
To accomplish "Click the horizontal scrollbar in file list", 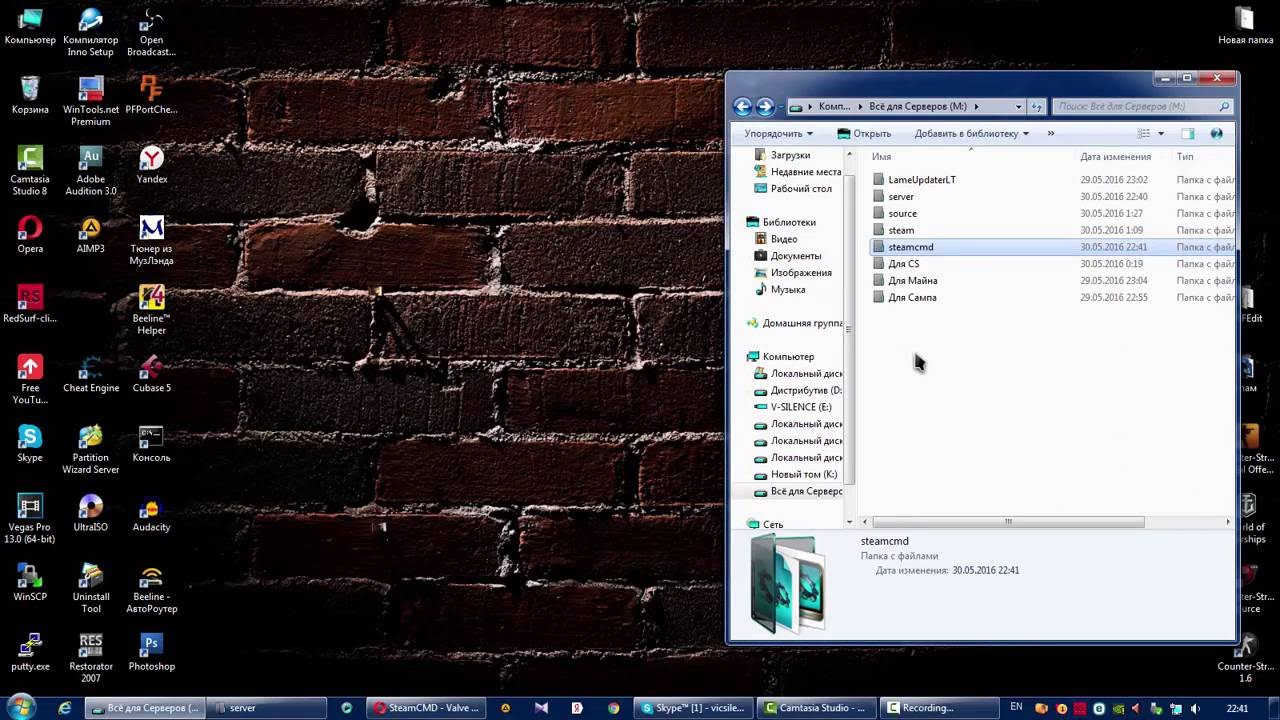I will [1008, 522].
